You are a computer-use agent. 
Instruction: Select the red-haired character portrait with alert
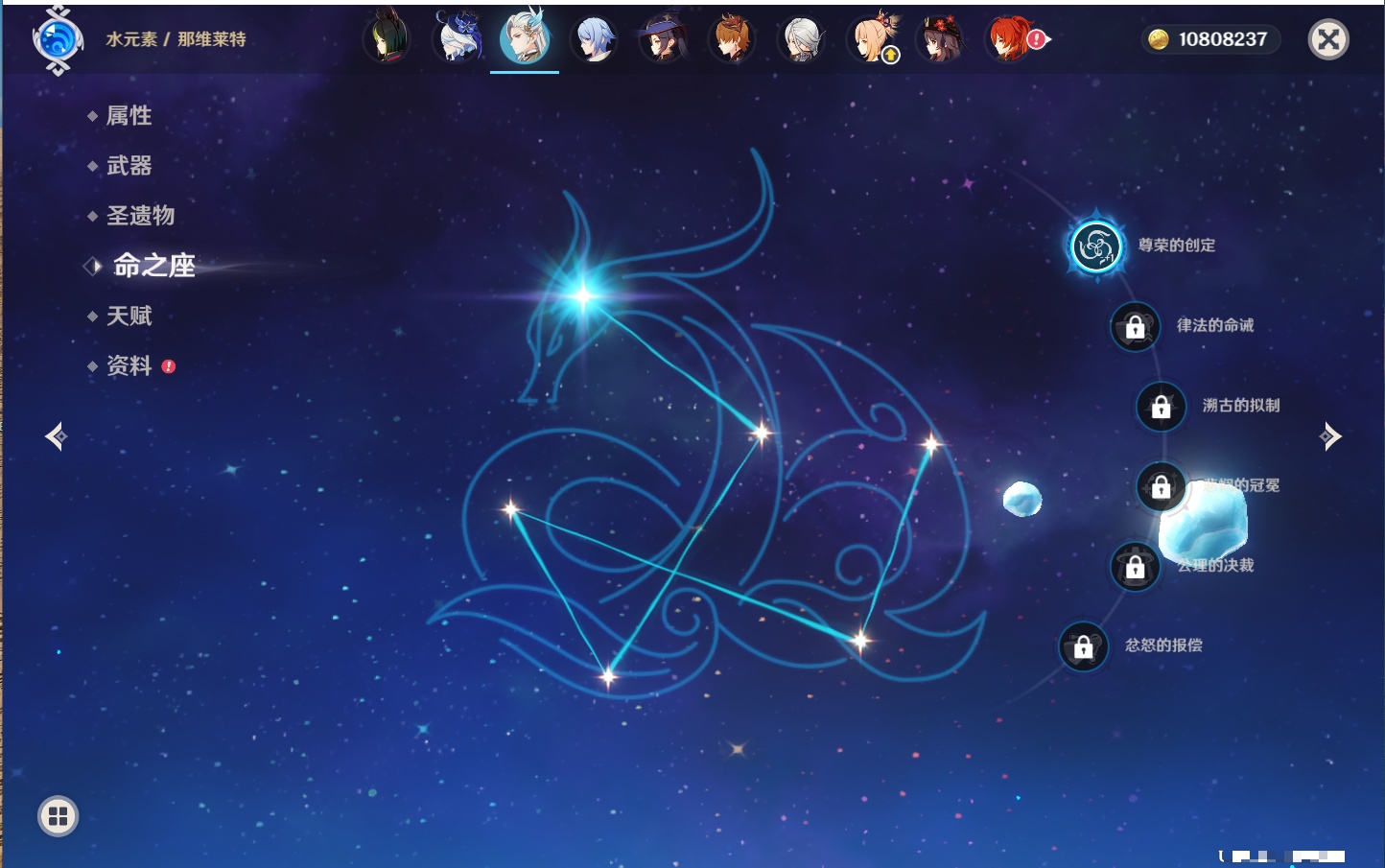1009,39
